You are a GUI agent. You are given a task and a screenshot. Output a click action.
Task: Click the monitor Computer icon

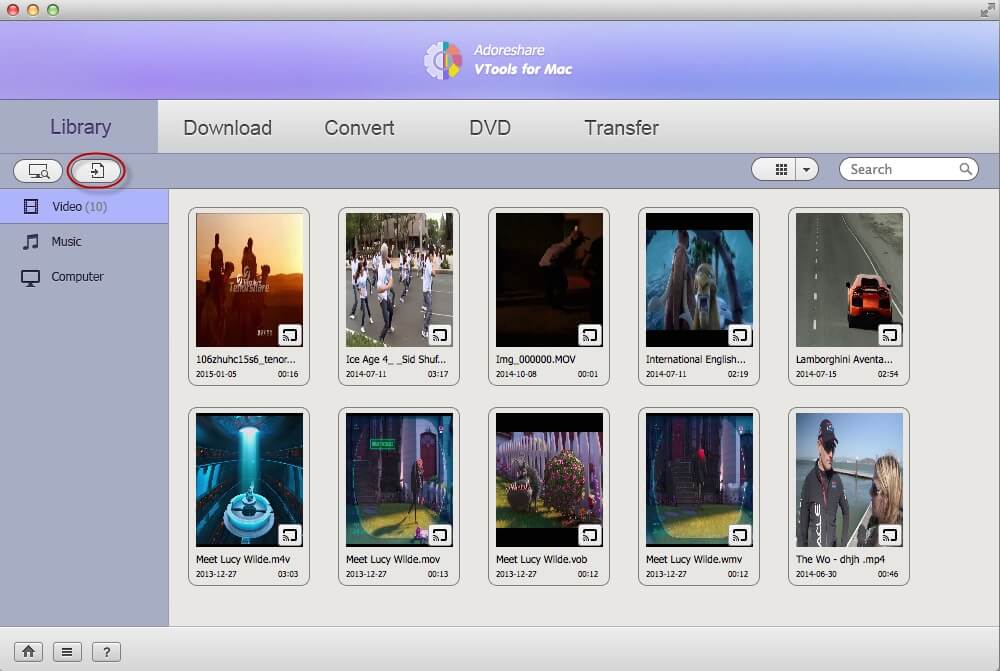(31, 277)
